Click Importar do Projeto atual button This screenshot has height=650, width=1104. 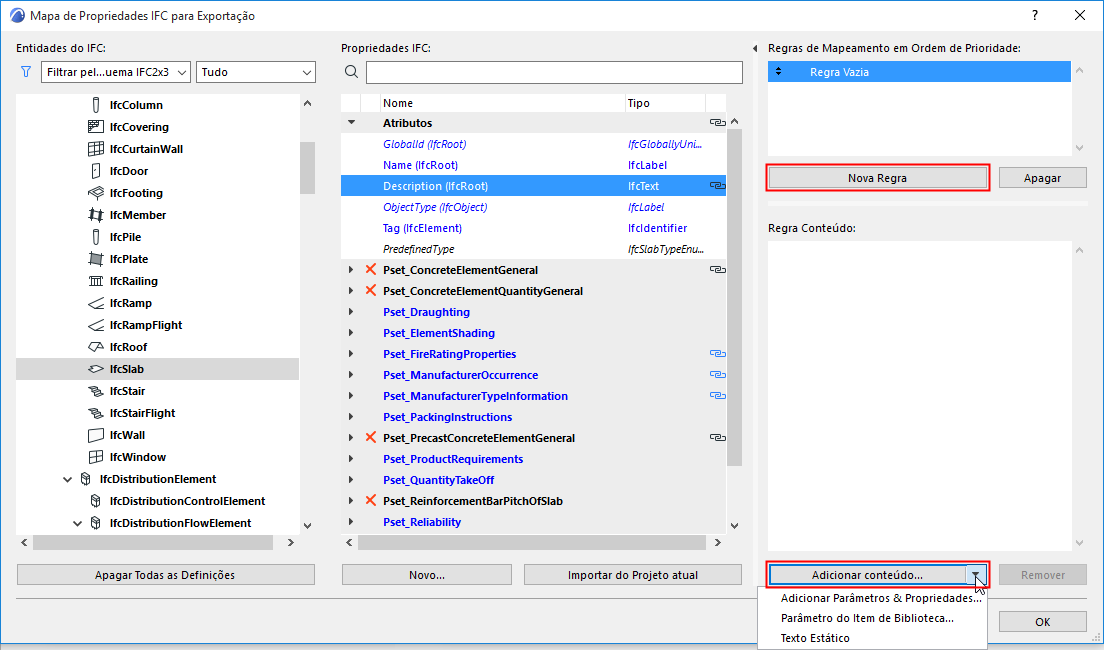tap(633, 575)
